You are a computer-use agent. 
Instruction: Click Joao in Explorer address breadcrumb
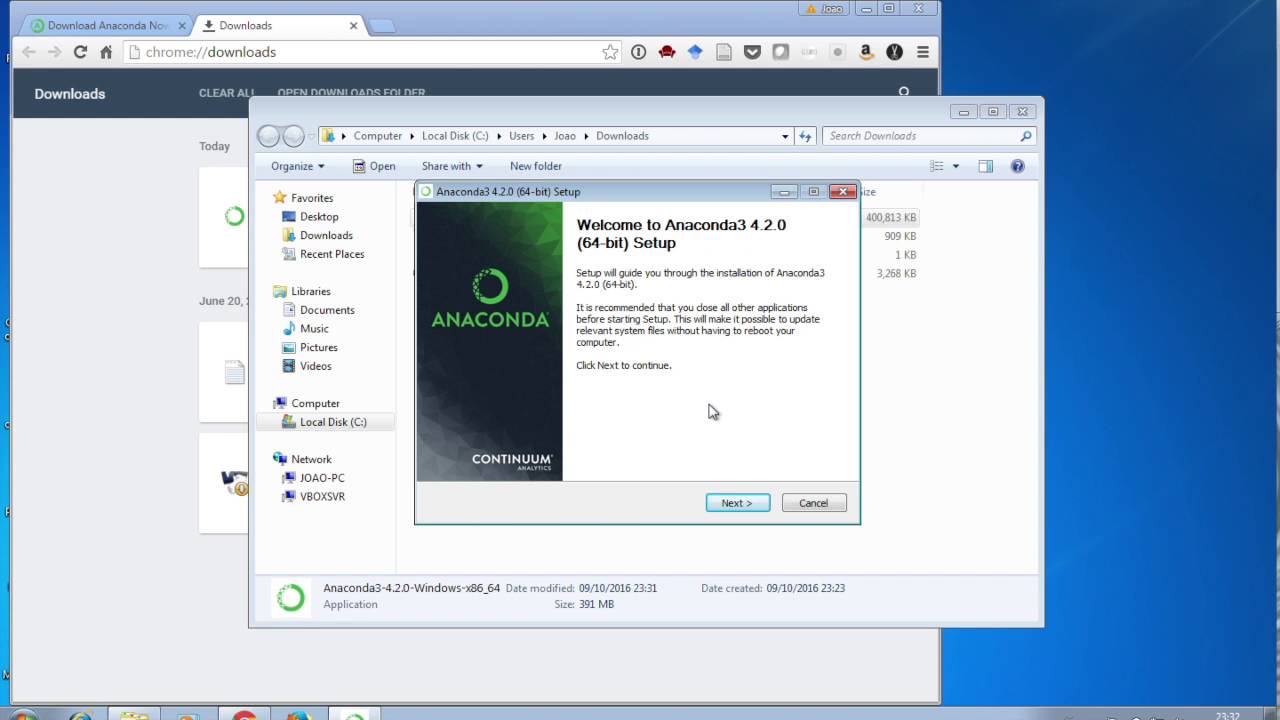coord(565,136)
